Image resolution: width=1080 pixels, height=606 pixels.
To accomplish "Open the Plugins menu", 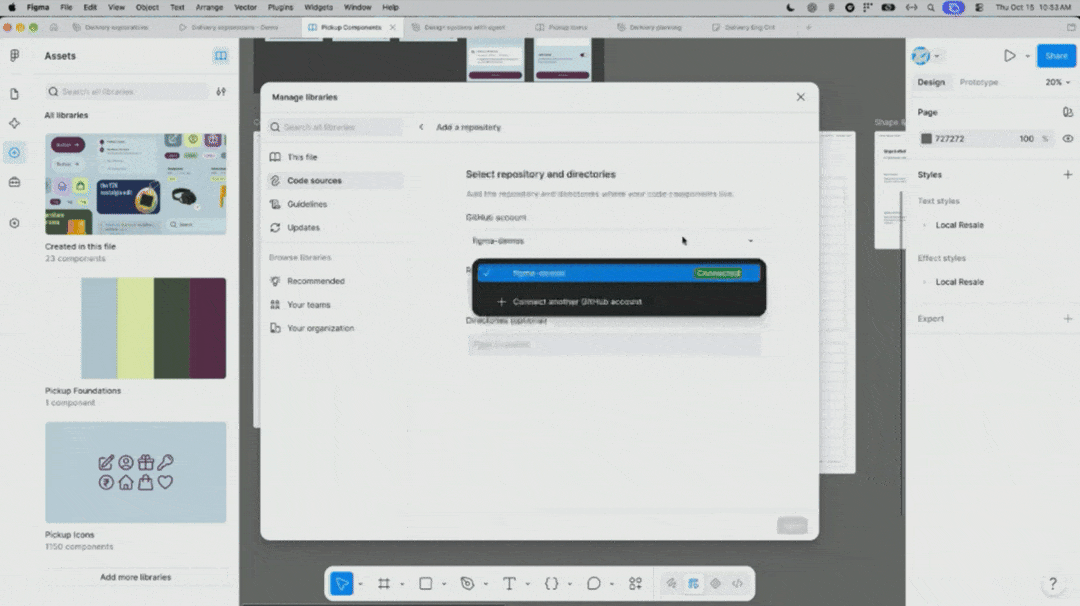I will coord(280,7).
